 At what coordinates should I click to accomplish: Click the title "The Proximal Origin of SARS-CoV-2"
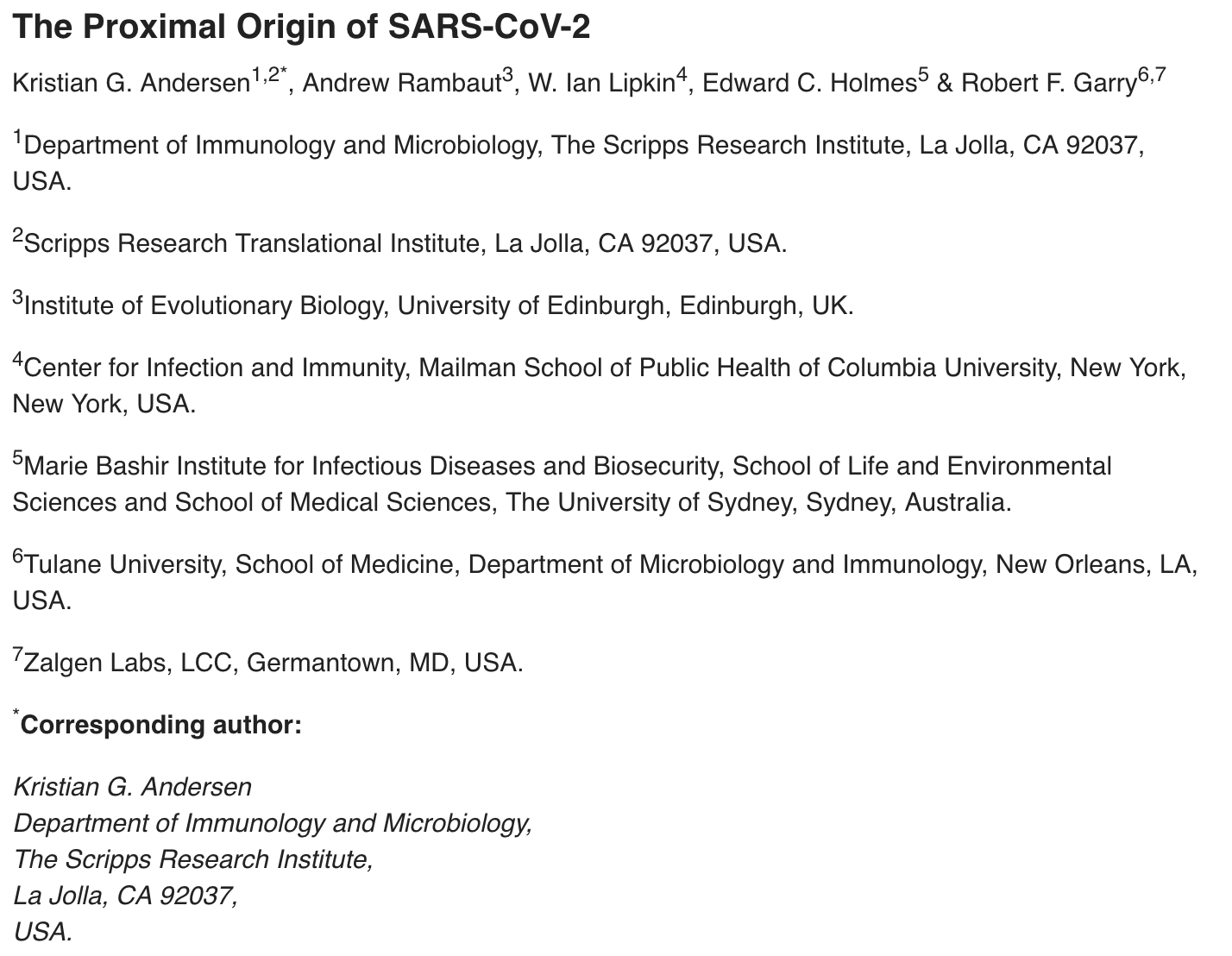[302, 27]
